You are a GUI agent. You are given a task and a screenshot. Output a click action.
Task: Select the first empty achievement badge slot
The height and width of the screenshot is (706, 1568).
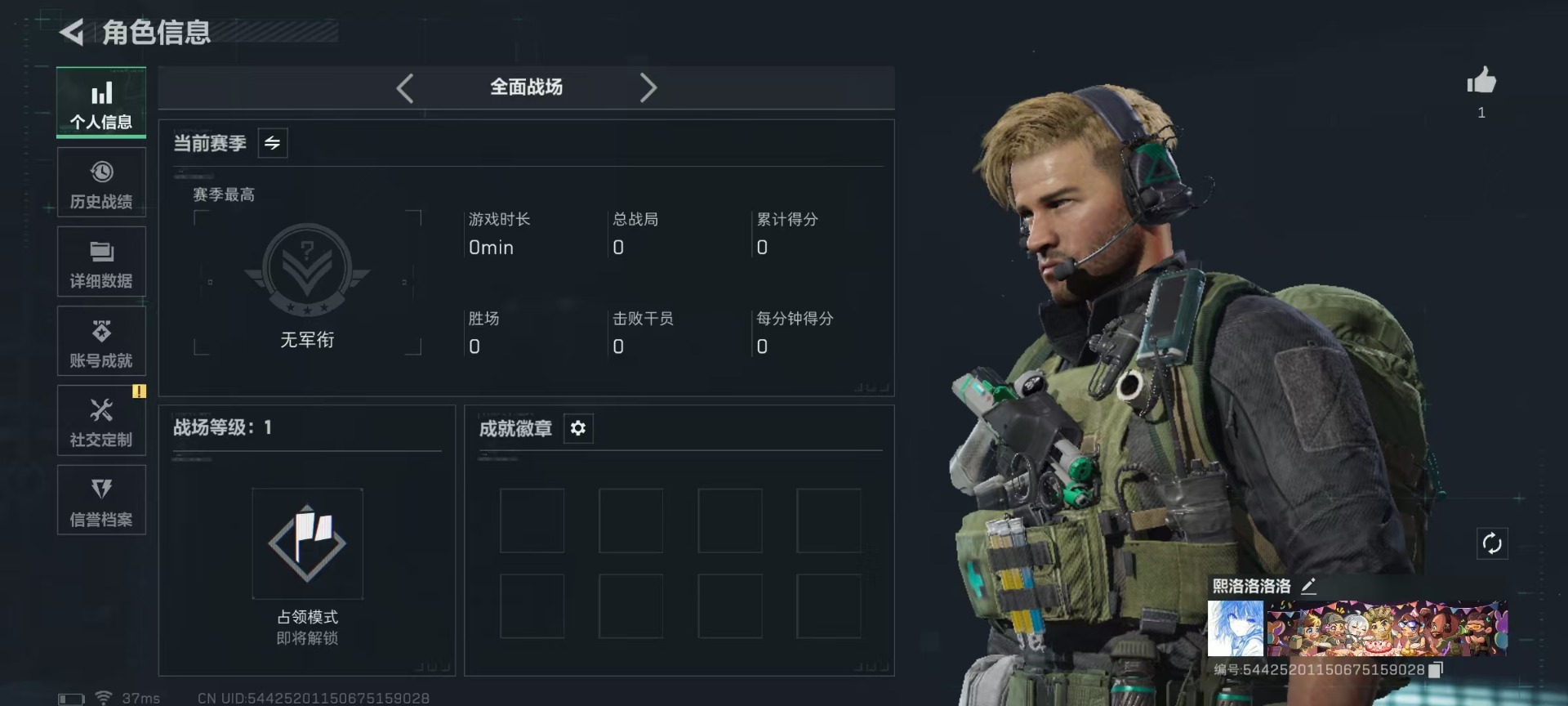pos(532,521)
